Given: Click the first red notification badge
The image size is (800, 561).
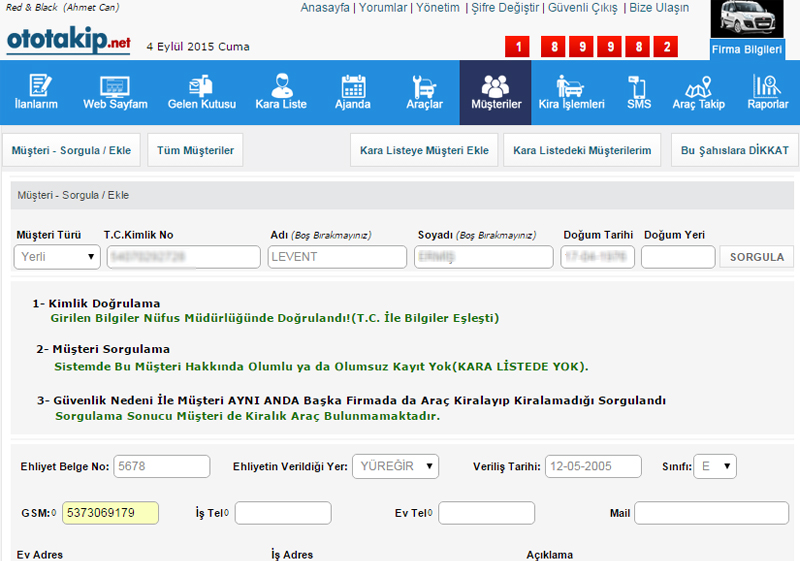Looking at the screenshot, I should click(519, 46).
